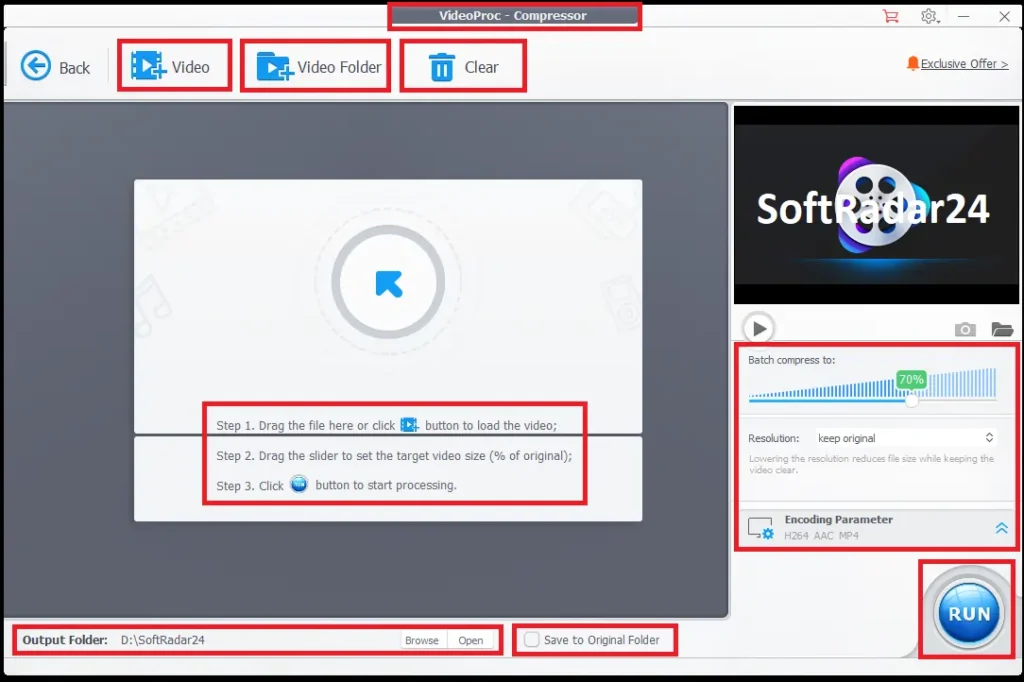This screenshot has width=1024, height=682.
Task: Collapse the Encoding Parameter panel chevron
Action: [x=1001, y=528]
